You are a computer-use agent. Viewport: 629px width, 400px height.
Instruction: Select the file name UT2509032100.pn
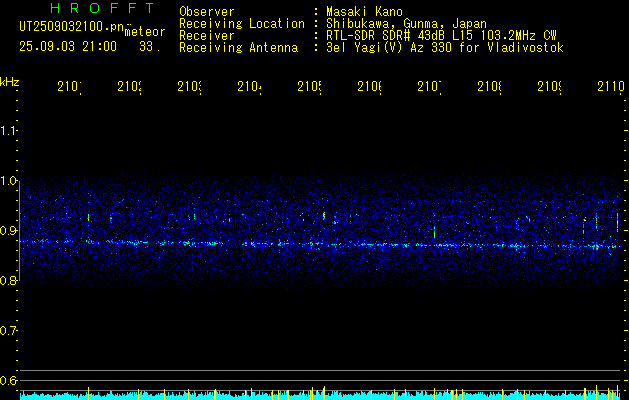click(71, 27)
